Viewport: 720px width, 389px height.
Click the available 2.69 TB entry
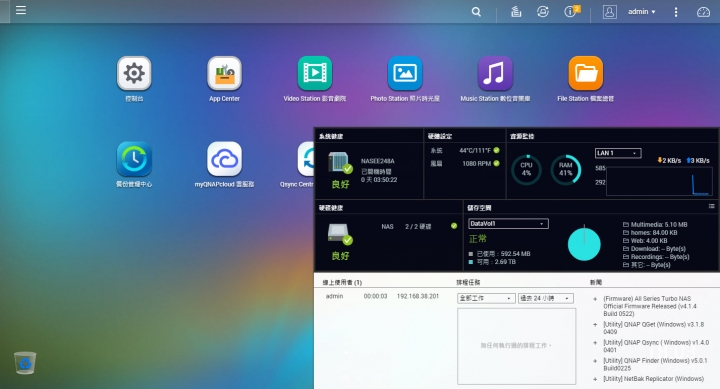pos(492,262)
